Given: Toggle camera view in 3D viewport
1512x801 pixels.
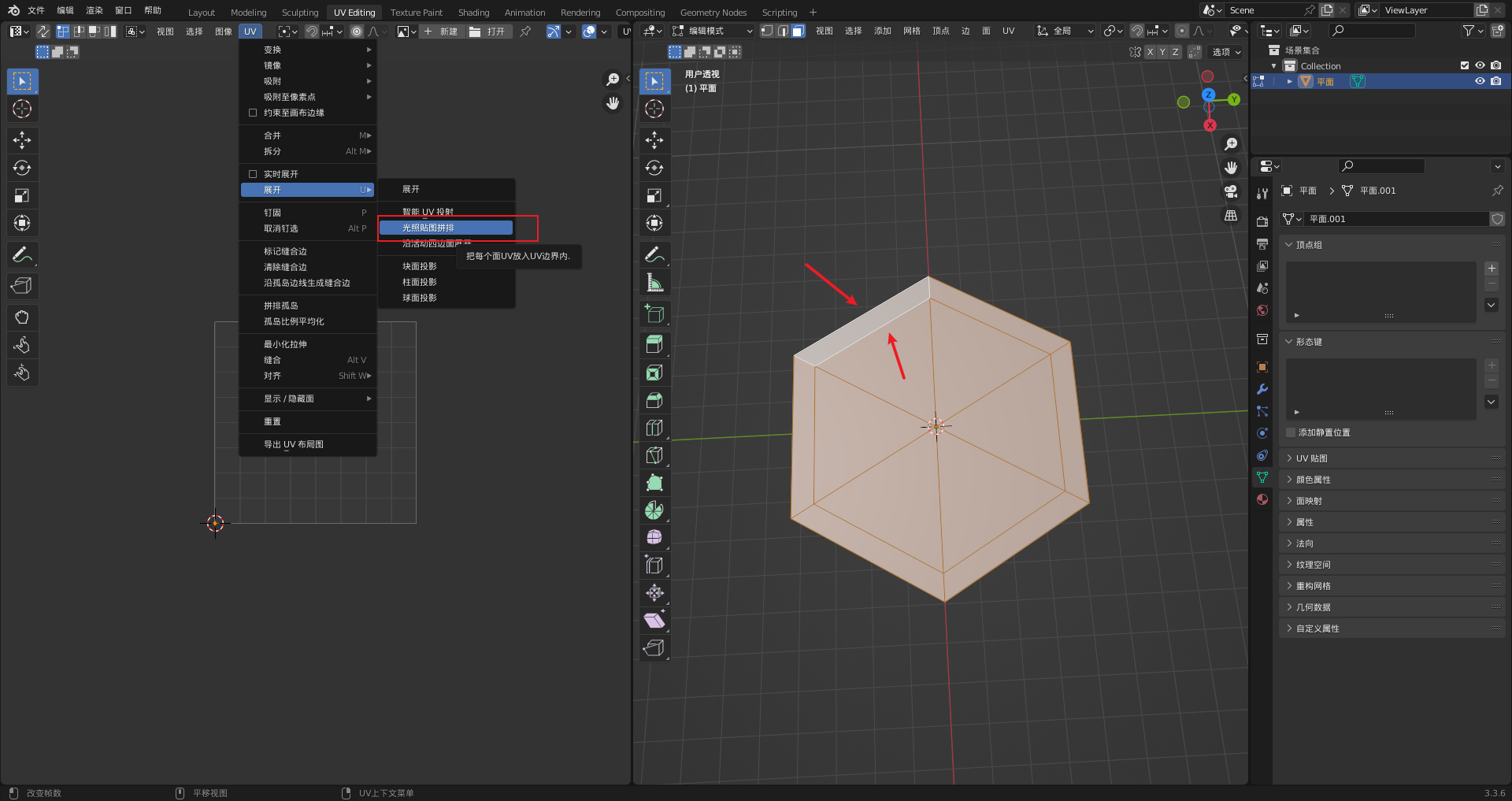Looking at the screenshot, I should [1231, 191].
